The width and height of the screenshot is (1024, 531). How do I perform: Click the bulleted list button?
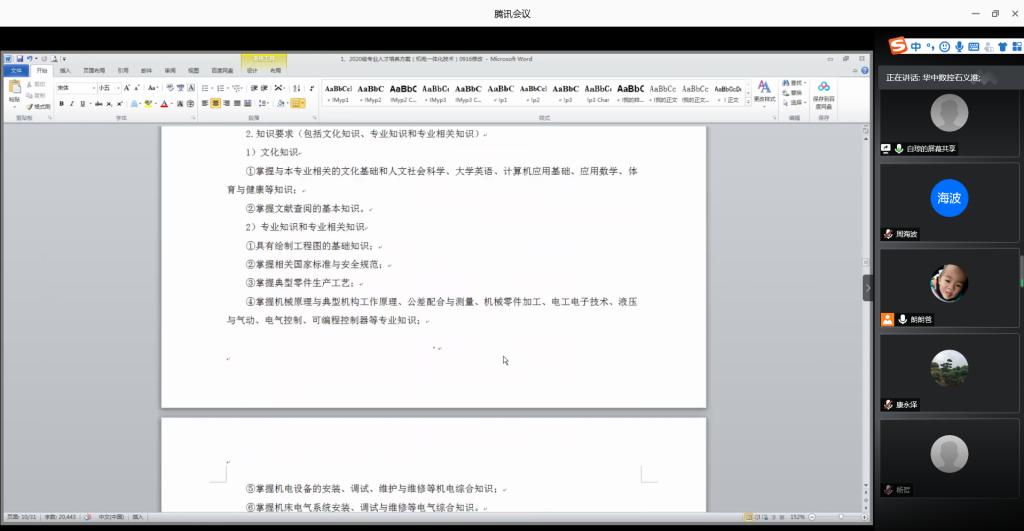(x=205, y=88)
